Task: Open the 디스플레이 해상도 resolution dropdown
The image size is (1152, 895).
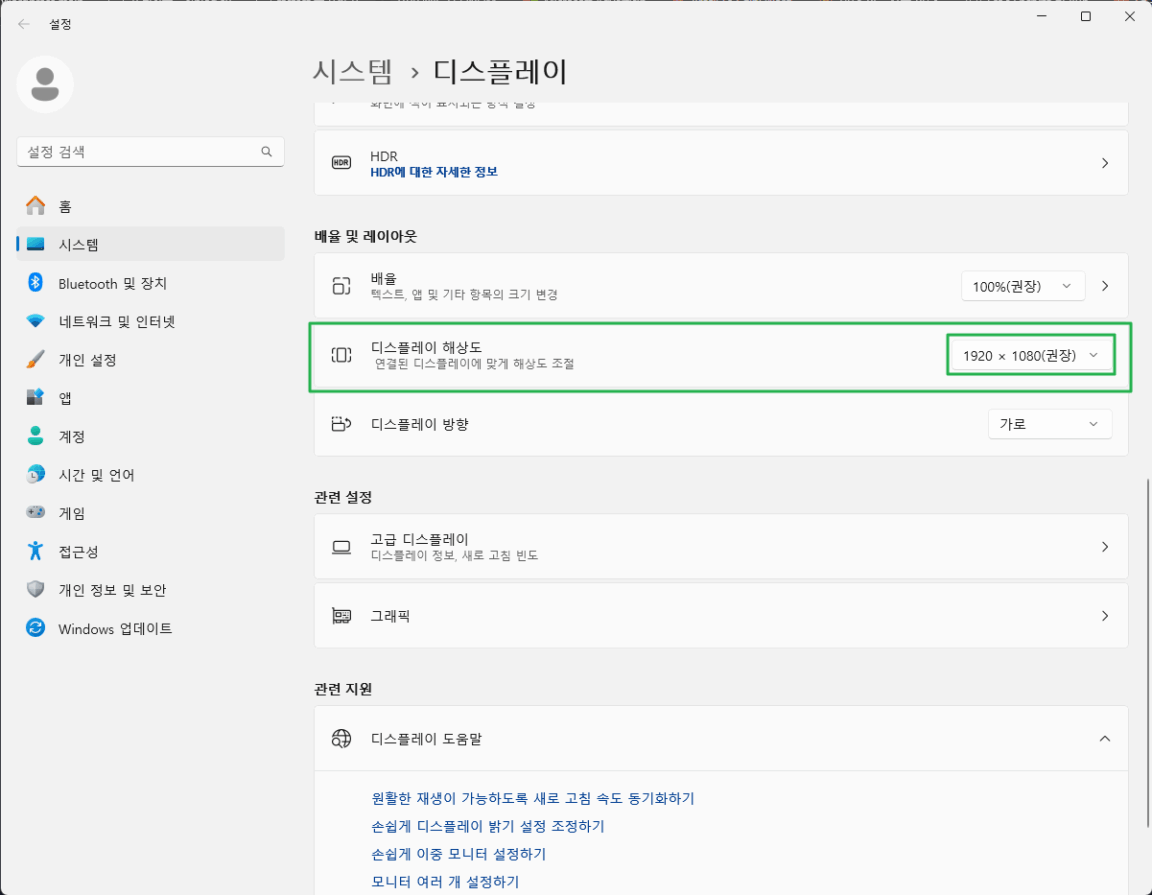Action: click(1031, 354)
